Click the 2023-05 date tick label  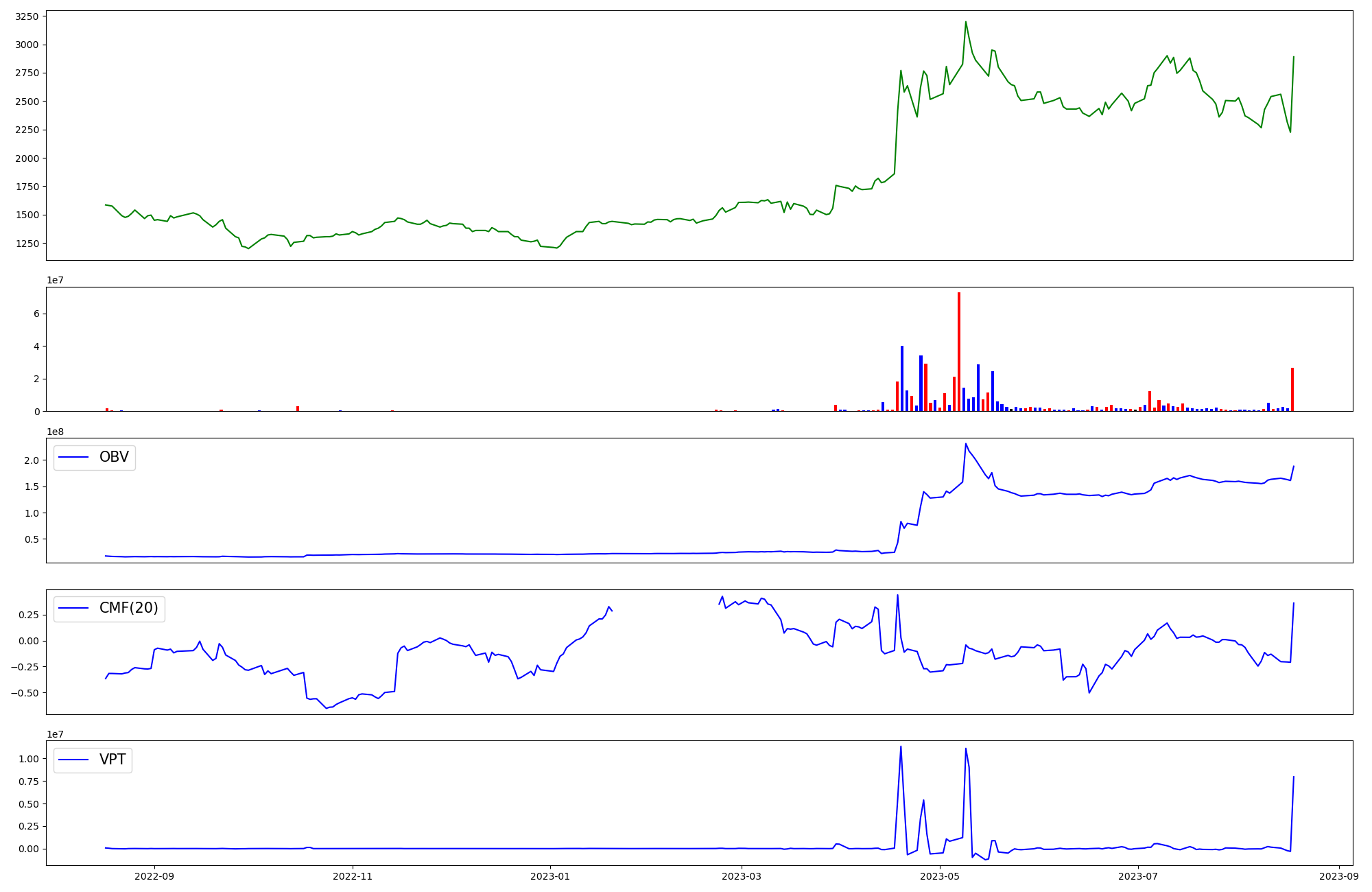point(939,876)
